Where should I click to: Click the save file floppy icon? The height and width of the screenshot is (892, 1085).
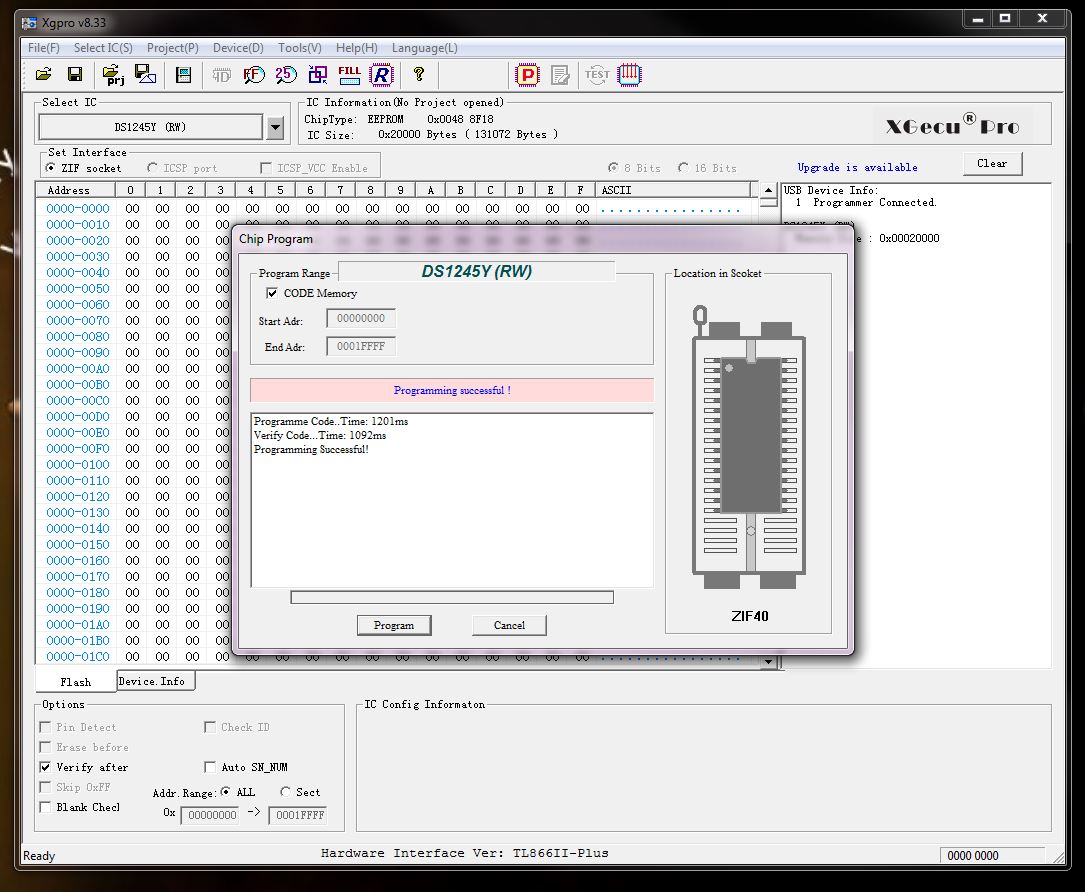75,74
